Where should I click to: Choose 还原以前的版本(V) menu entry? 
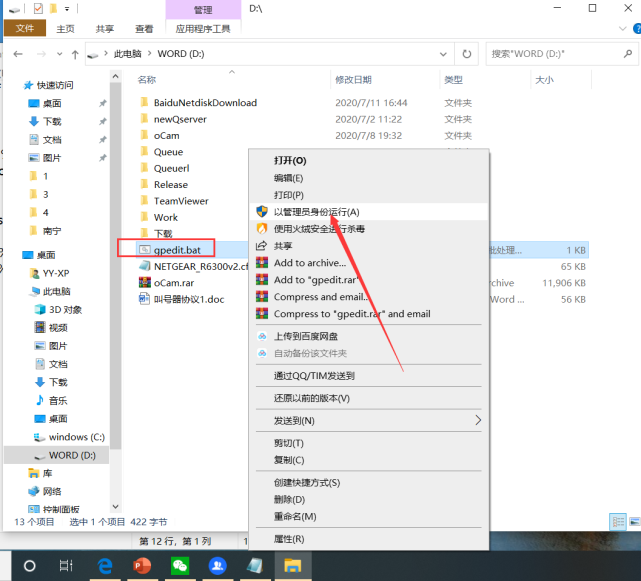tap(312, 398)
